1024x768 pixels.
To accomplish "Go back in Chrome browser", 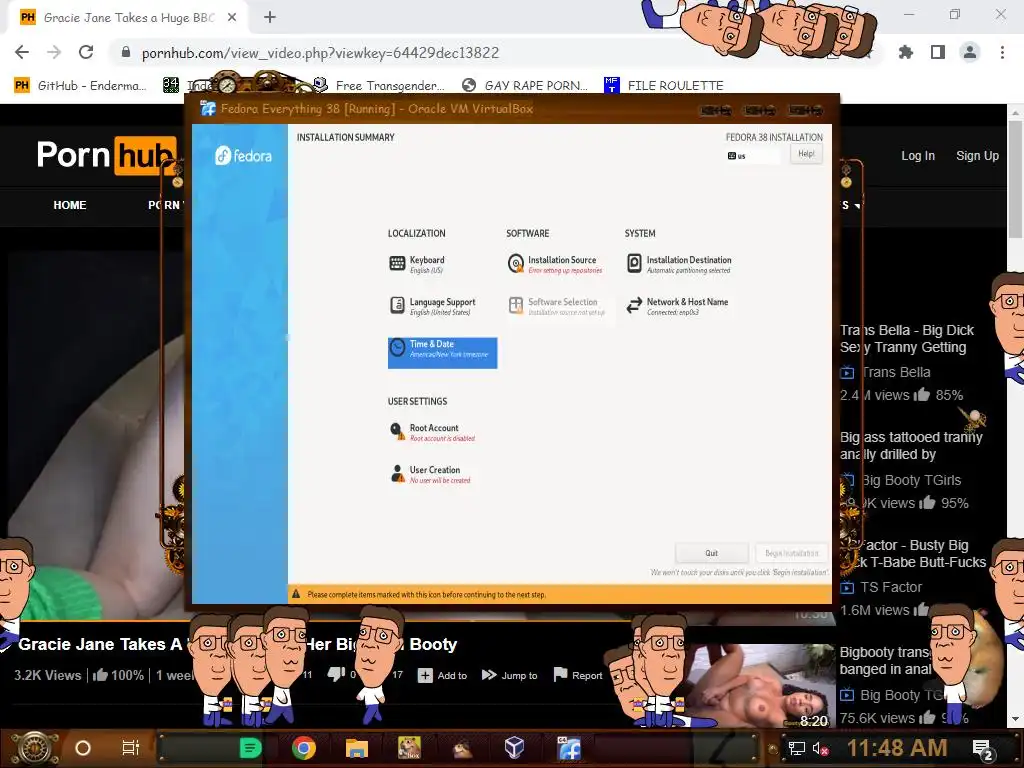I will tap(22, 52).
